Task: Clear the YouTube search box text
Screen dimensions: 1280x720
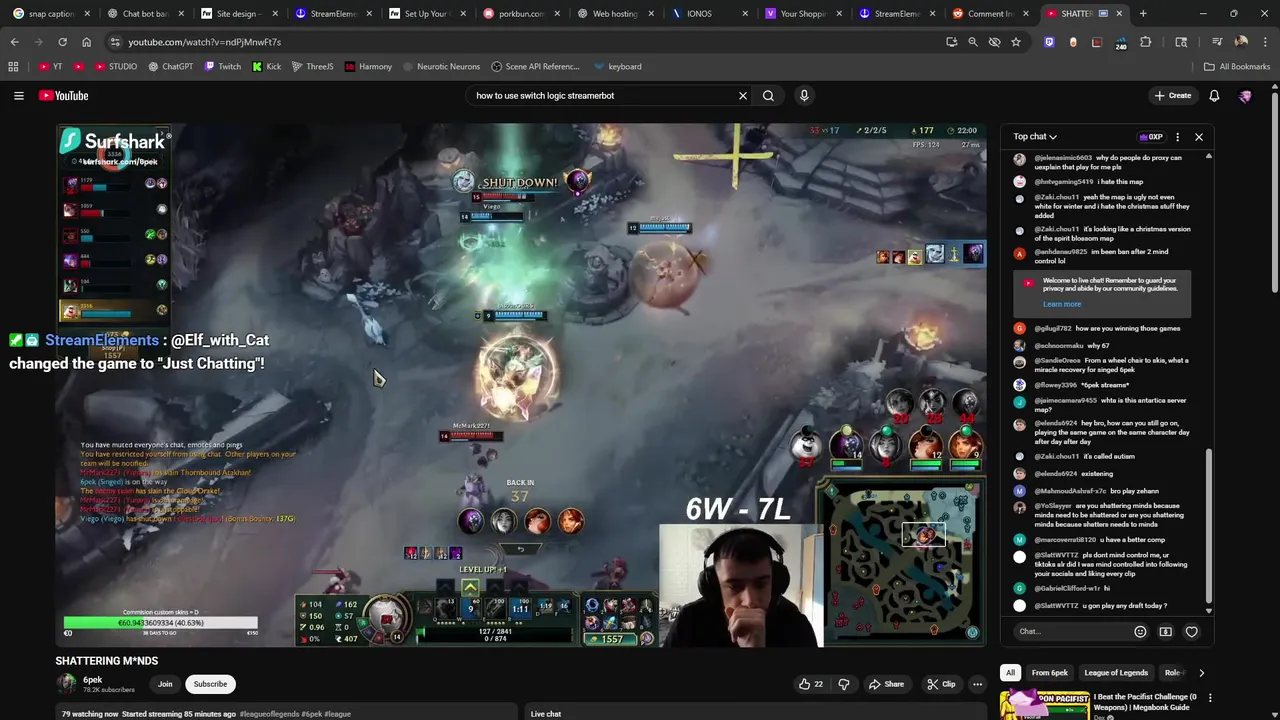Action: (x=743, y=95)
